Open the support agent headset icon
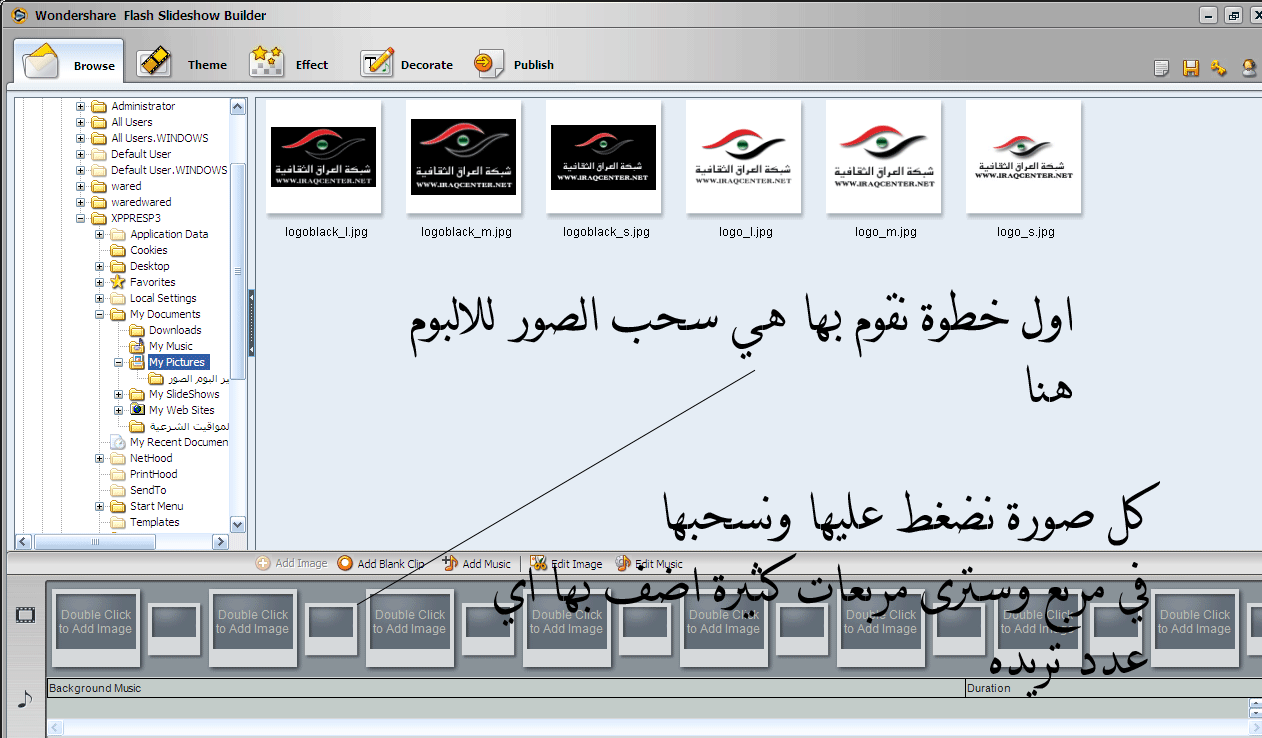The height and width of the screenshot is (738, 1262). 1249,68
